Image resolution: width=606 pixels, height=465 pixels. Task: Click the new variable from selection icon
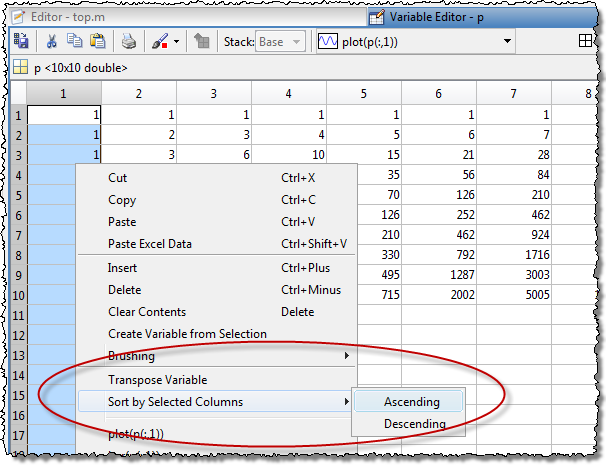point(22,41)
